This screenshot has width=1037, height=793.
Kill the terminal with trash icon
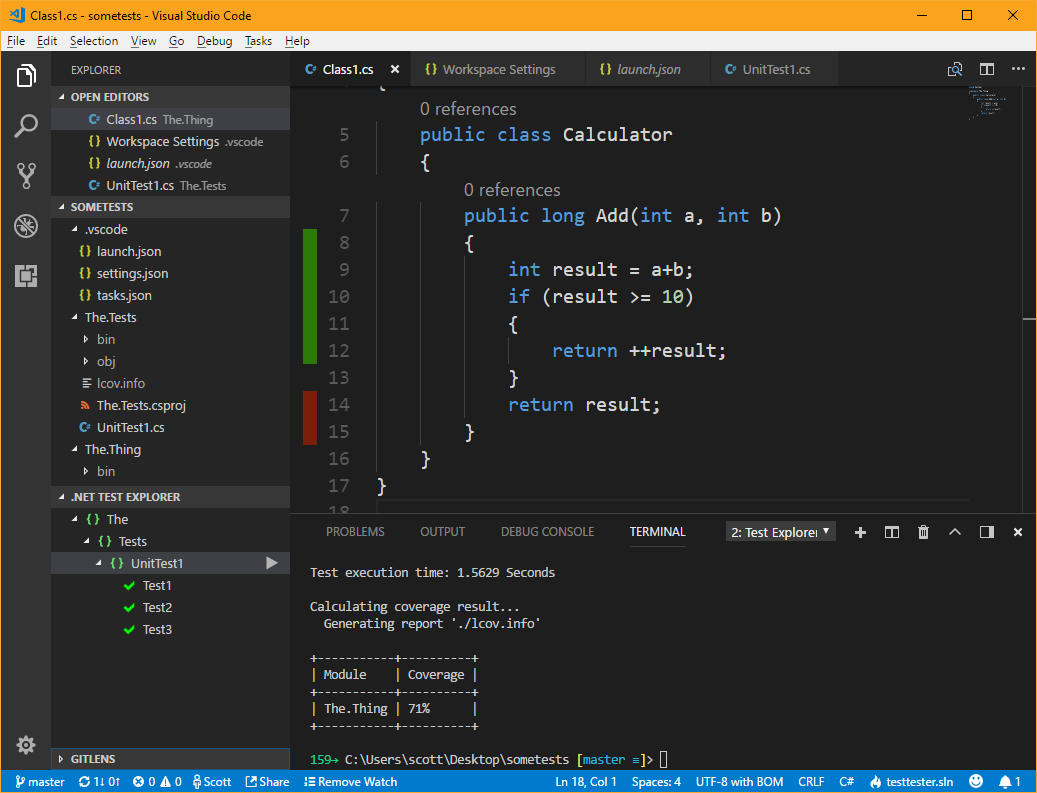pos(923,532)
